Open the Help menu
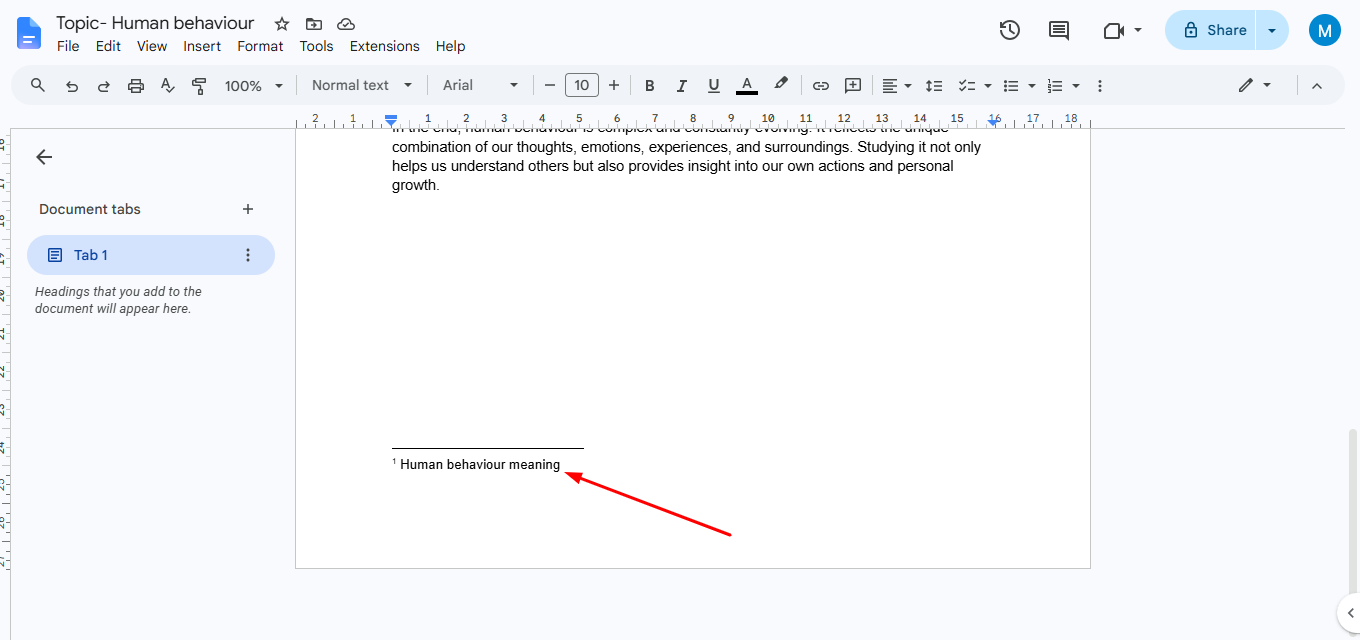The image size is (1360, 640). 450,46
